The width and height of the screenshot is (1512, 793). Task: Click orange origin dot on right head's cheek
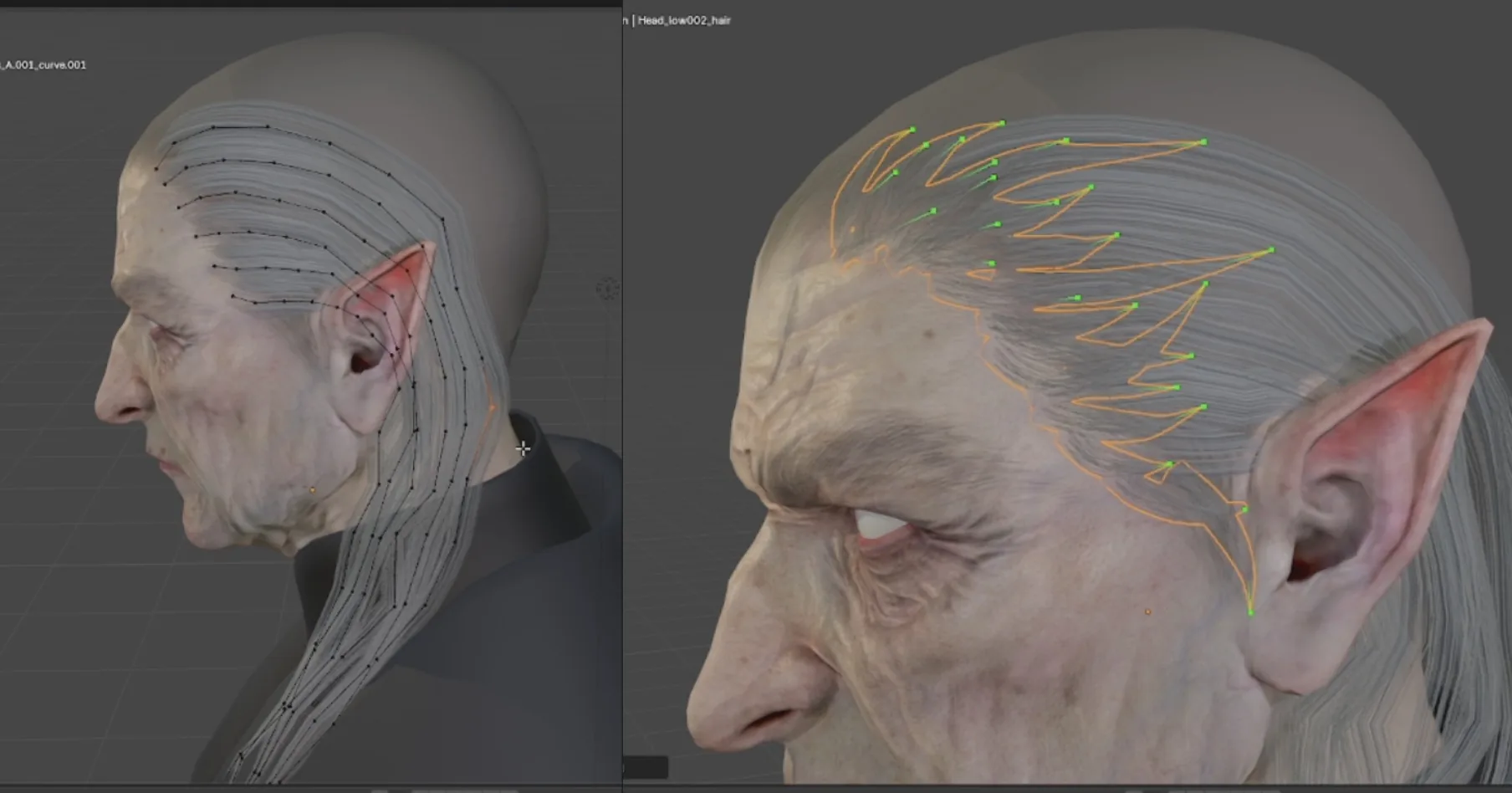1147,612
